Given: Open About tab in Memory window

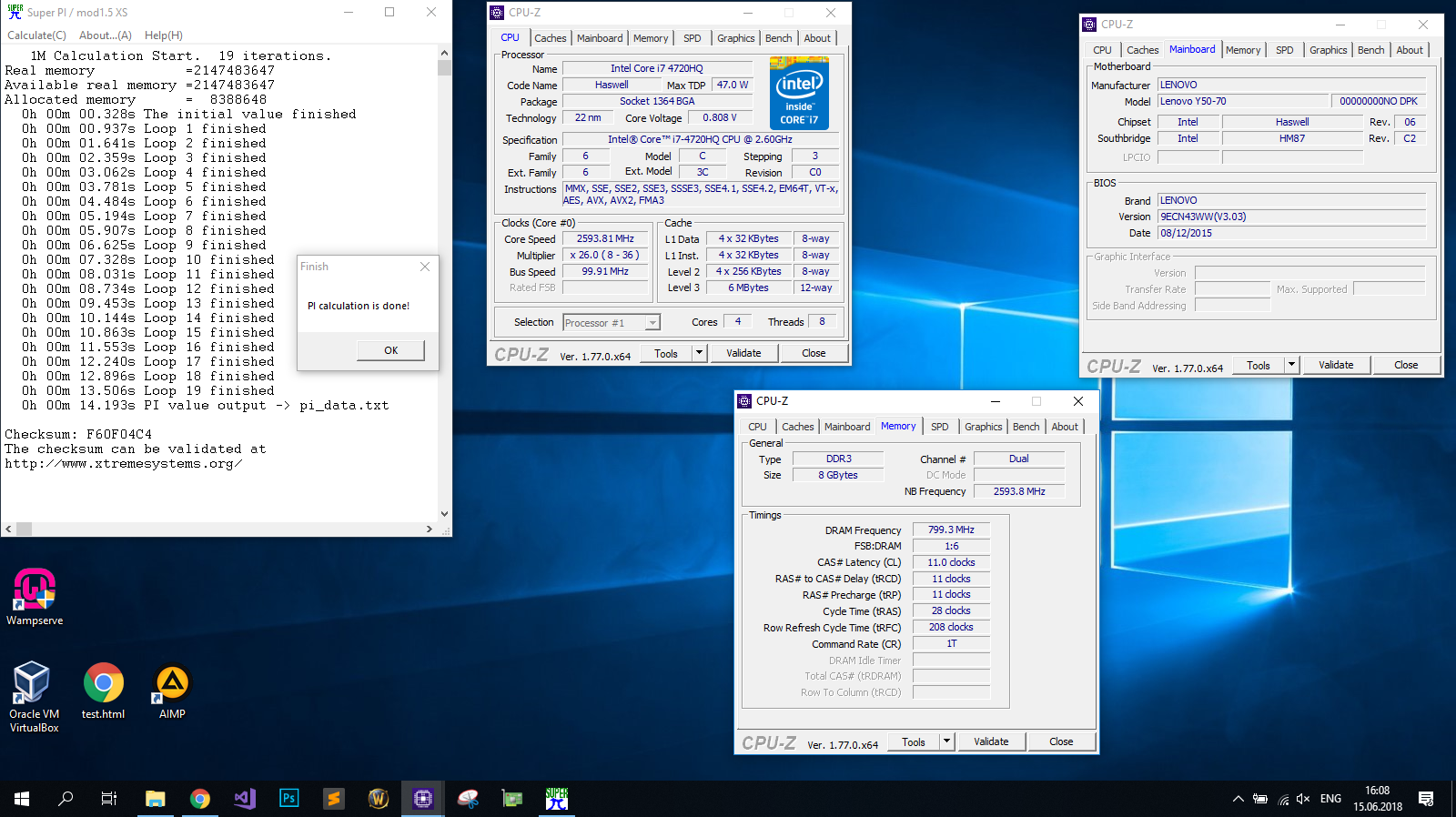Looking at the screenshot, I should (1065, 427).
